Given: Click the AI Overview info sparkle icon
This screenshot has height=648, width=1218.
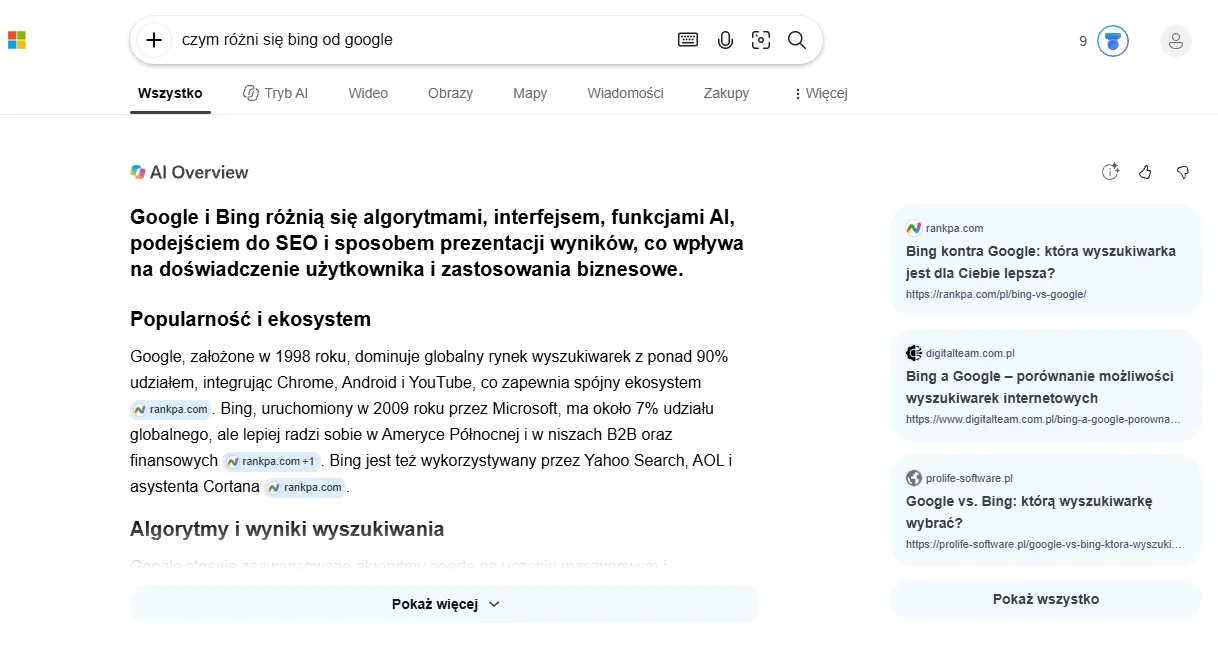Looking at the screenshot, I should pos(1110,172).
